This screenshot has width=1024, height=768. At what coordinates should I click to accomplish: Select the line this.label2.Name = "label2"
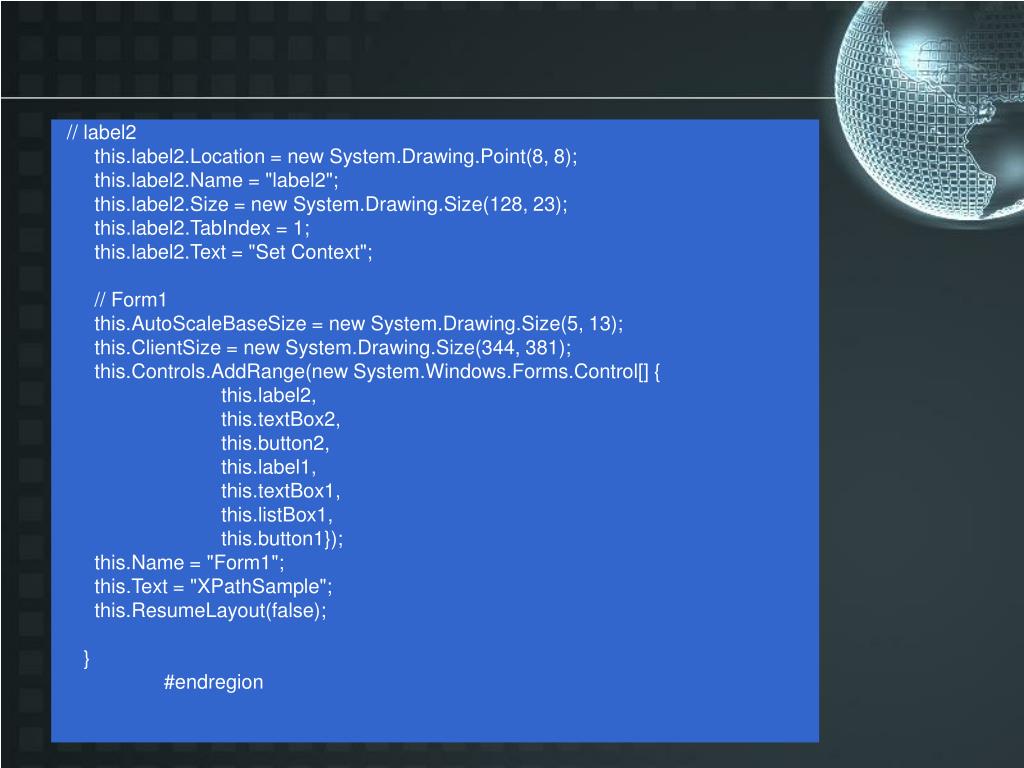[x=216, y=180]
